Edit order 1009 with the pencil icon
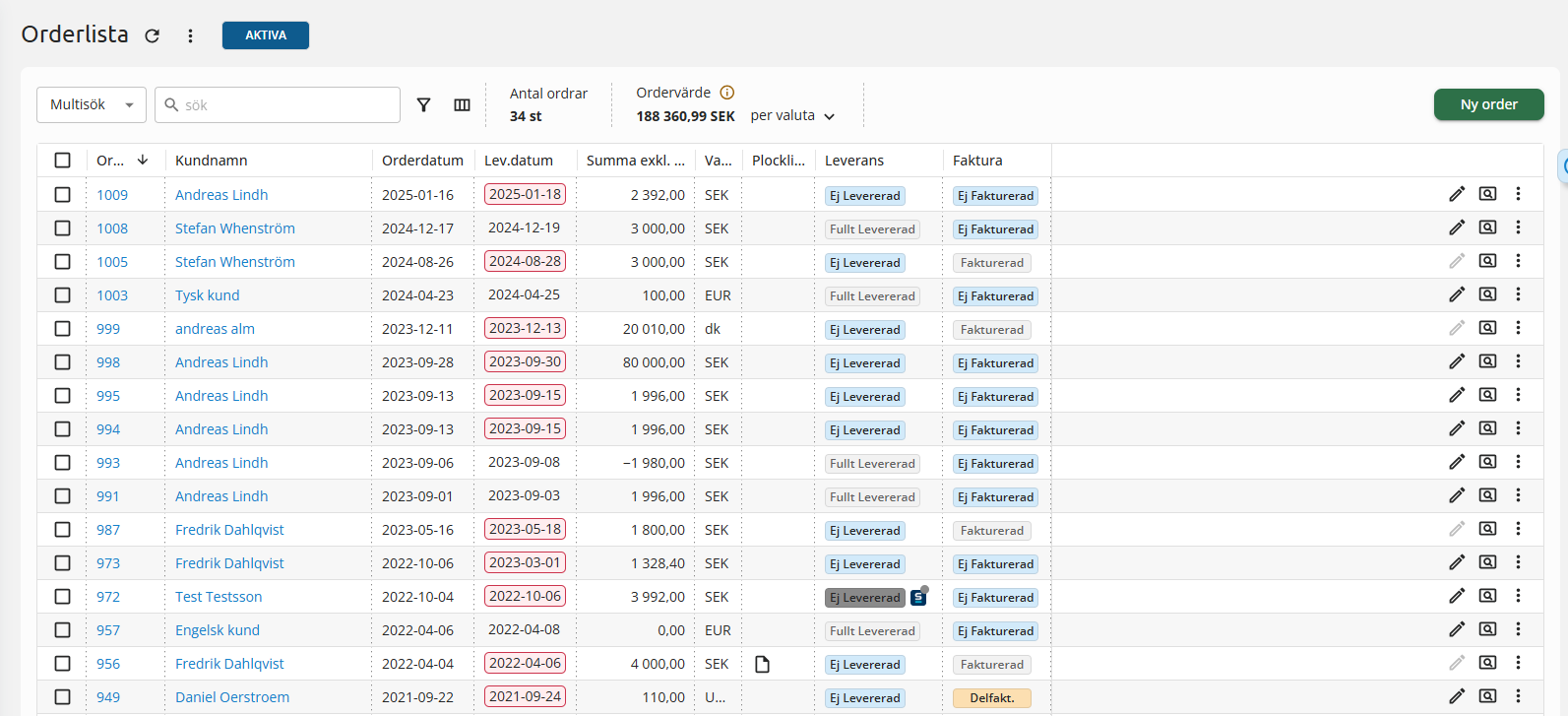Image resolution: width=1568 pixels, height=716 pixels. (x=1457, y=194)
